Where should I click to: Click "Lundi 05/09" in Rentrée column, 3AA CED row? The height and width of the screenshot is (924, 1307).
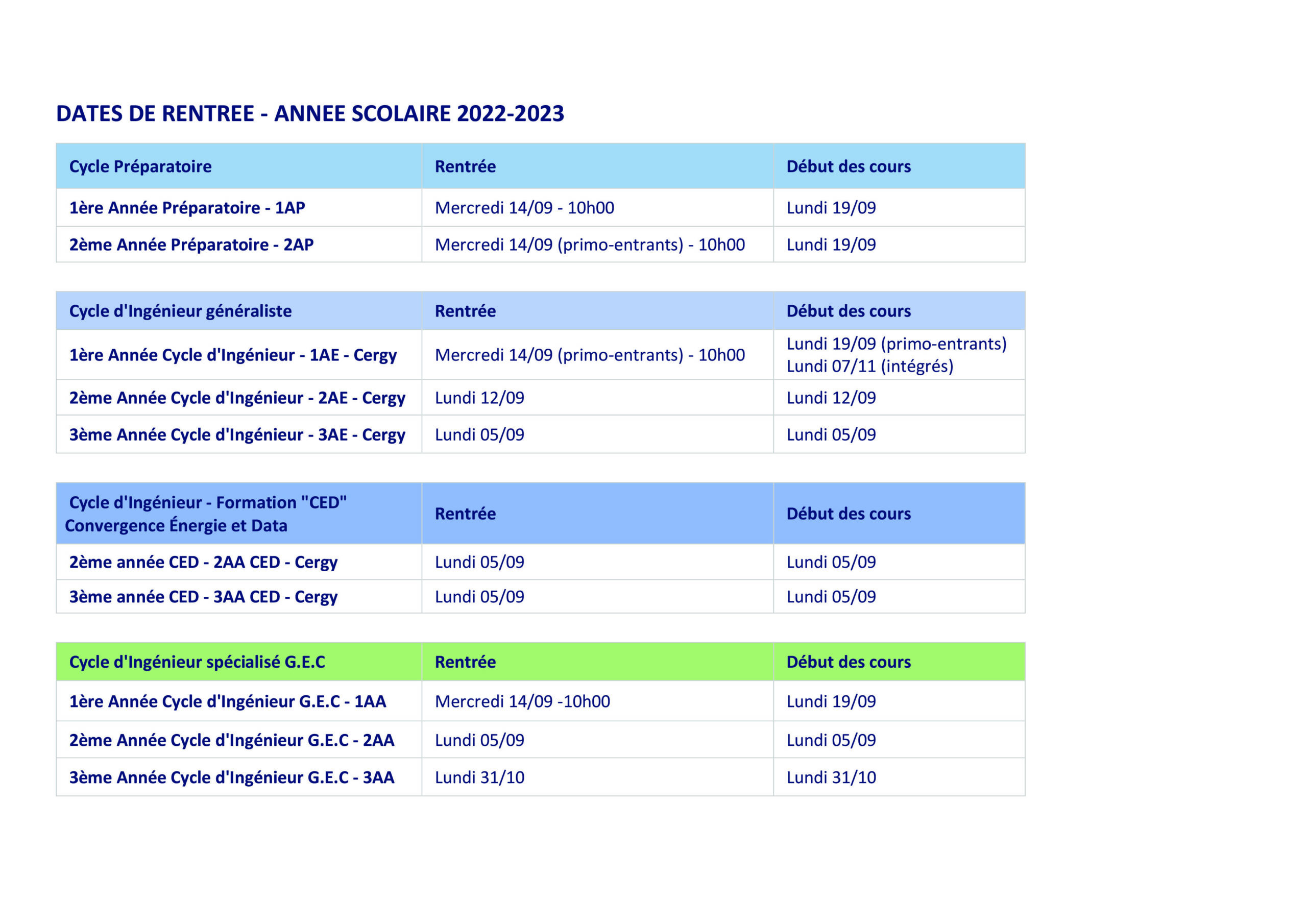[479, 597]
